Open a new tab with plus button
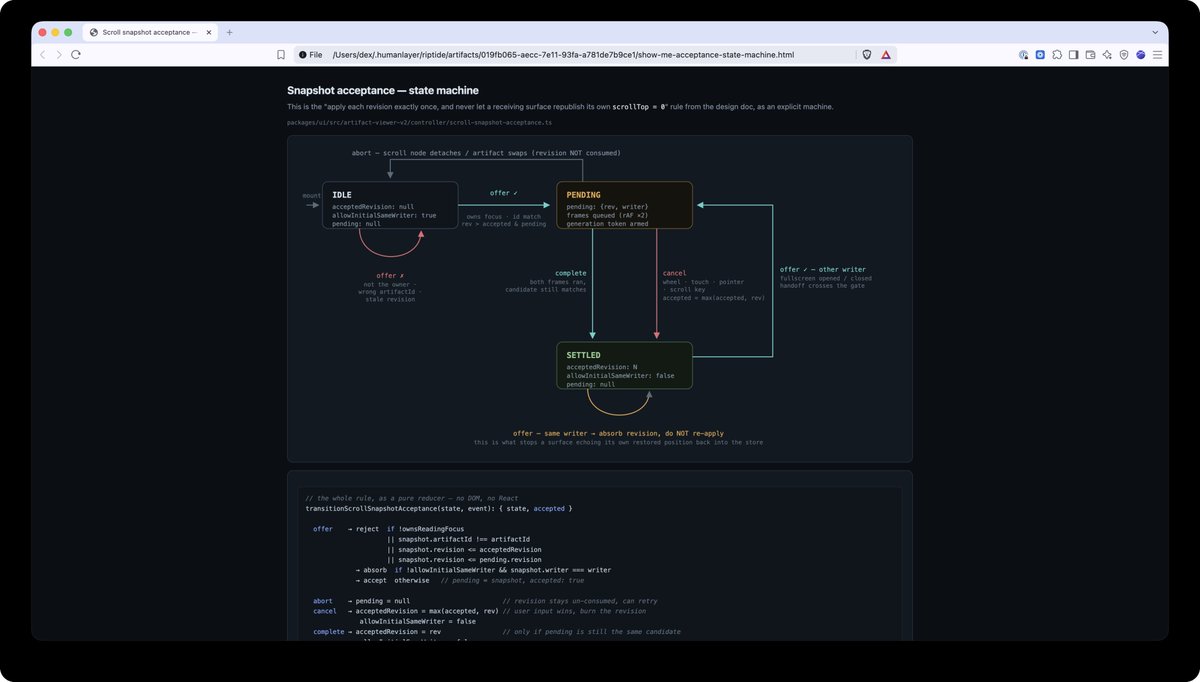The height and width of the screenshot is (682, 1200). (230, 32)
